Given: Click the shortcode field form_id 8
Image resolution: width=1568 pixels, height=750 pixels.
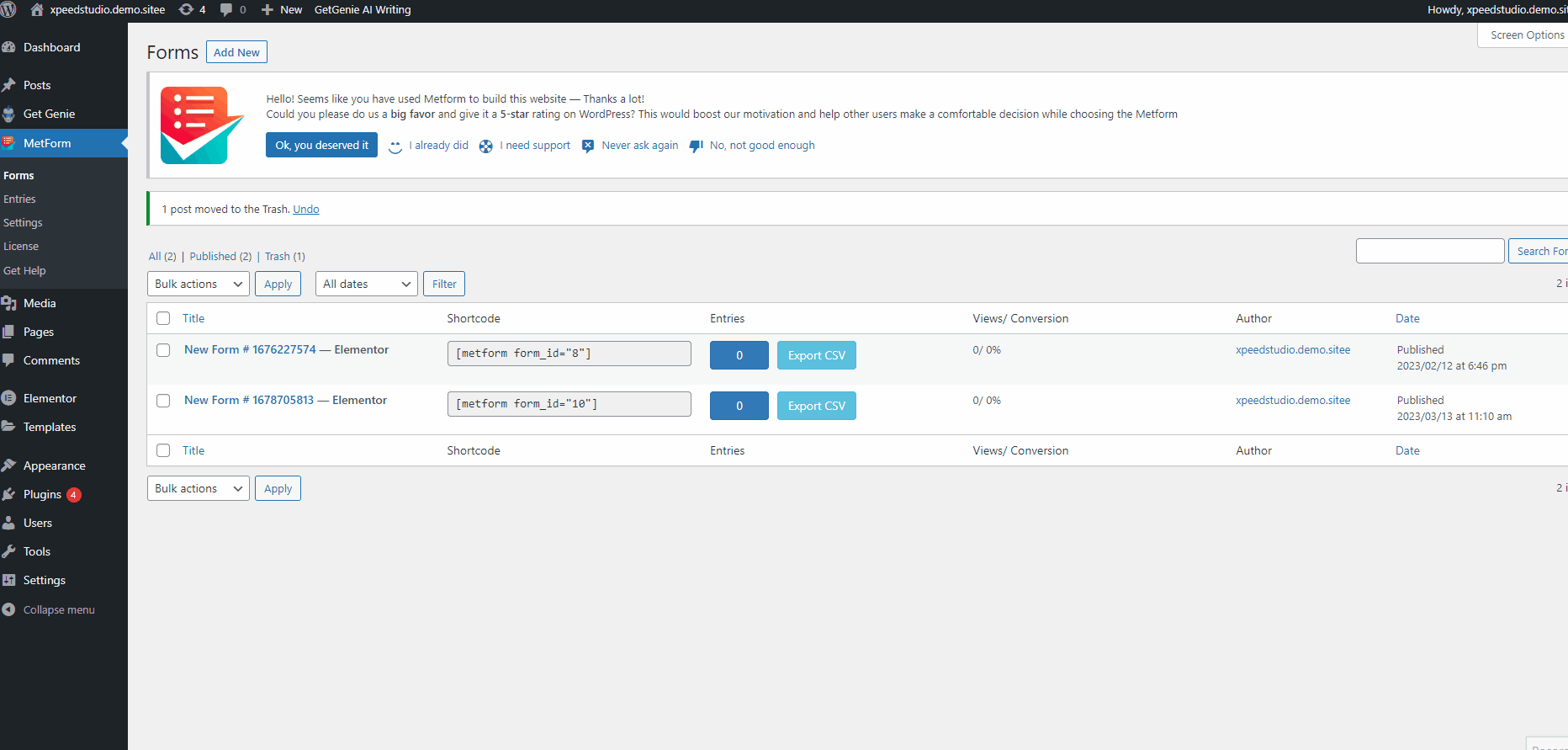Looking at the screenshot, I should (x=569, y=354).
